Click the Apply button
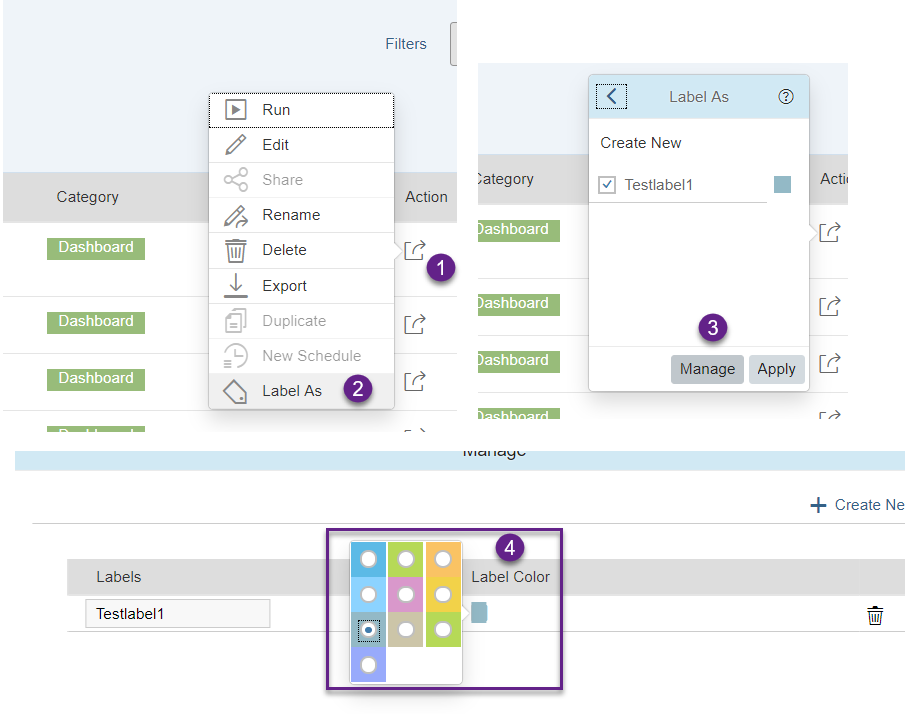The width and height of the screenshot is (905, 714). coord(776,369)
